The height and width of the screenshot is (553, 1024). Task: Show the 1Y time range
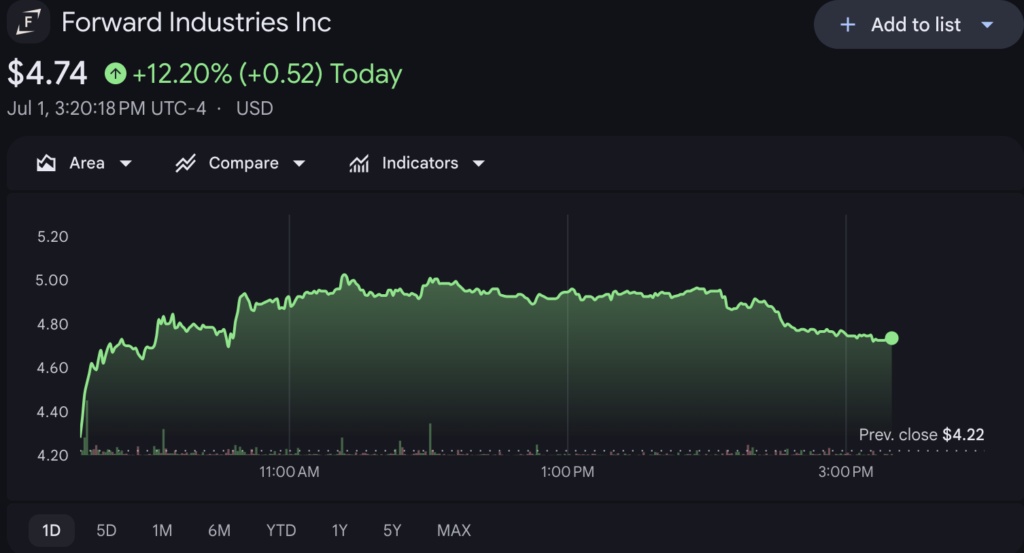tap(340, 530)
